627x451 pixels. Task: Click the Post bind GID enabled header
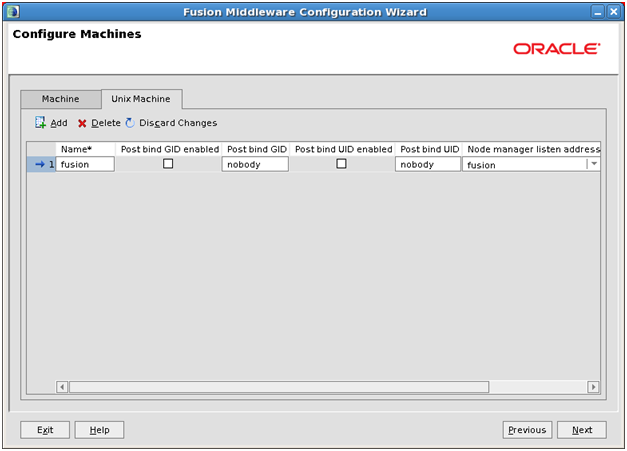point(170,149)
